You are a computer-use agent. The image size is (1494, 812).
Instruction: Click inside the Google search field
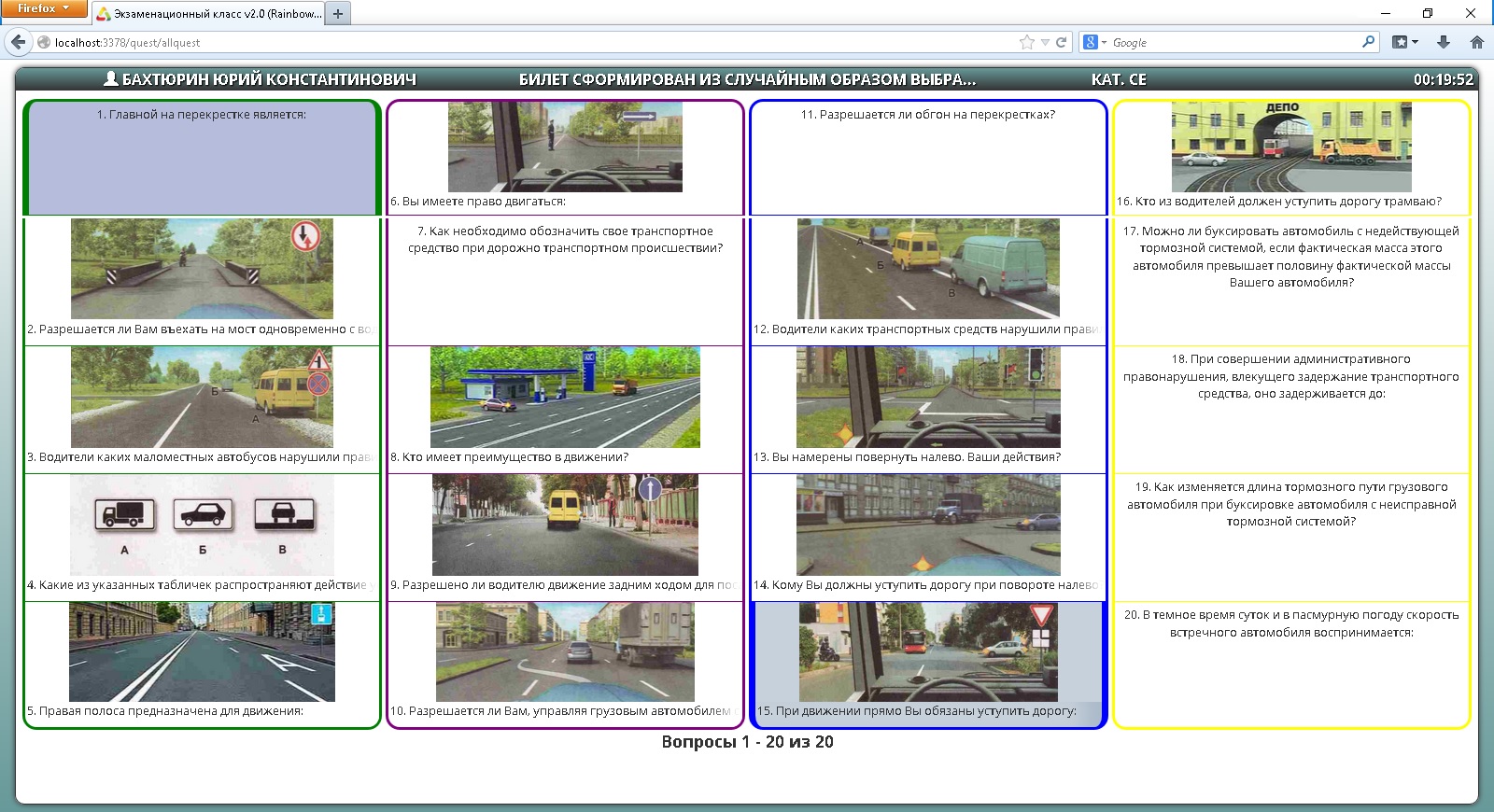pos(1234,42)
